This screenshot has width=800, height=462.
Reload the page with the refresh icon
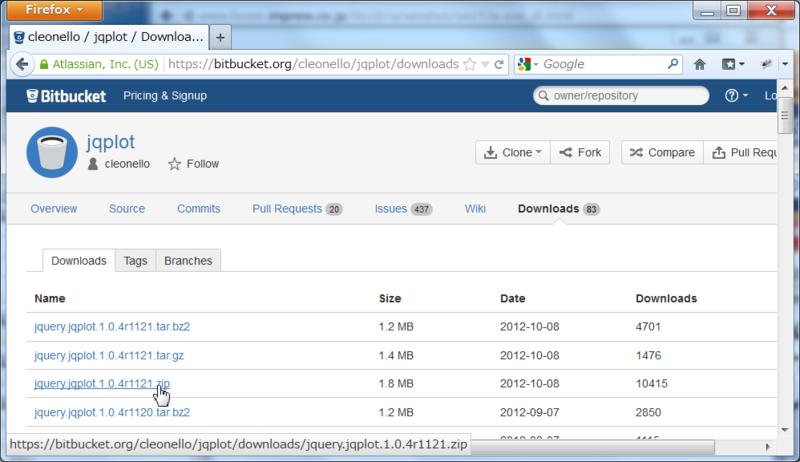[499, 64]
